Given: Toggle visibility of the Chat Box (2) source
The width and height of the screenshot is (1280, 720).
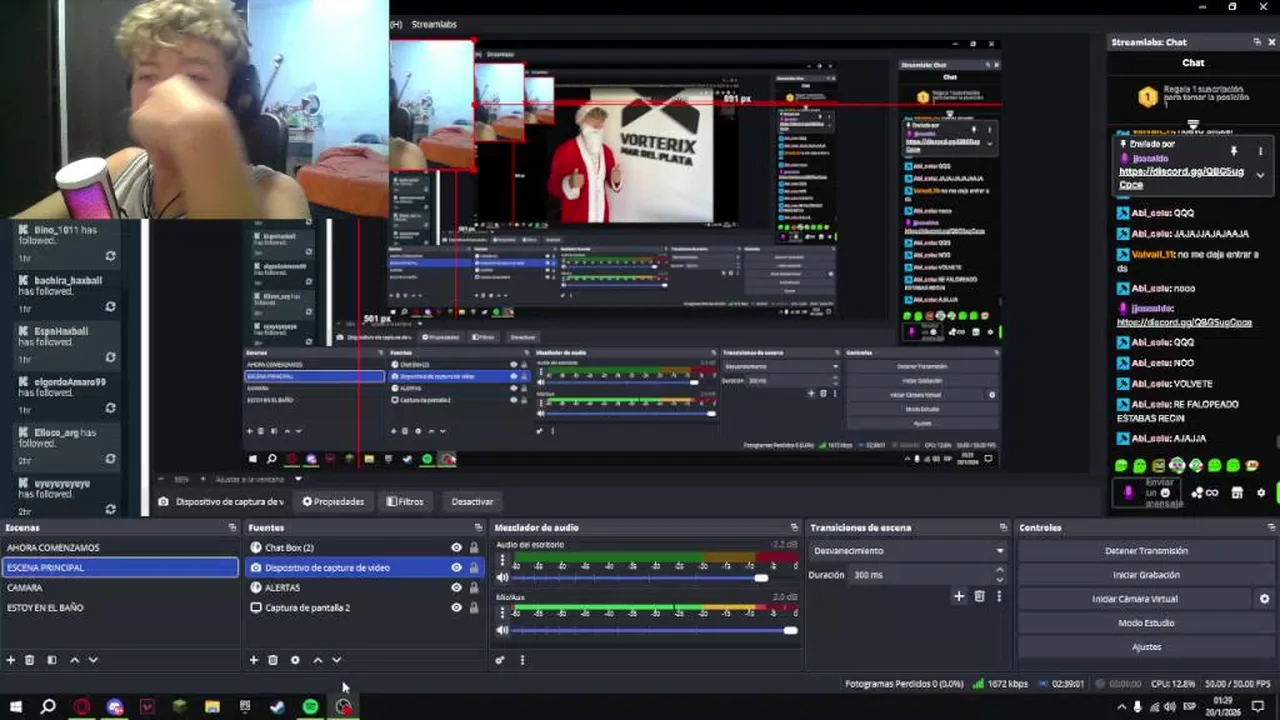Looking at the screenshot, I should coord(457,548).
